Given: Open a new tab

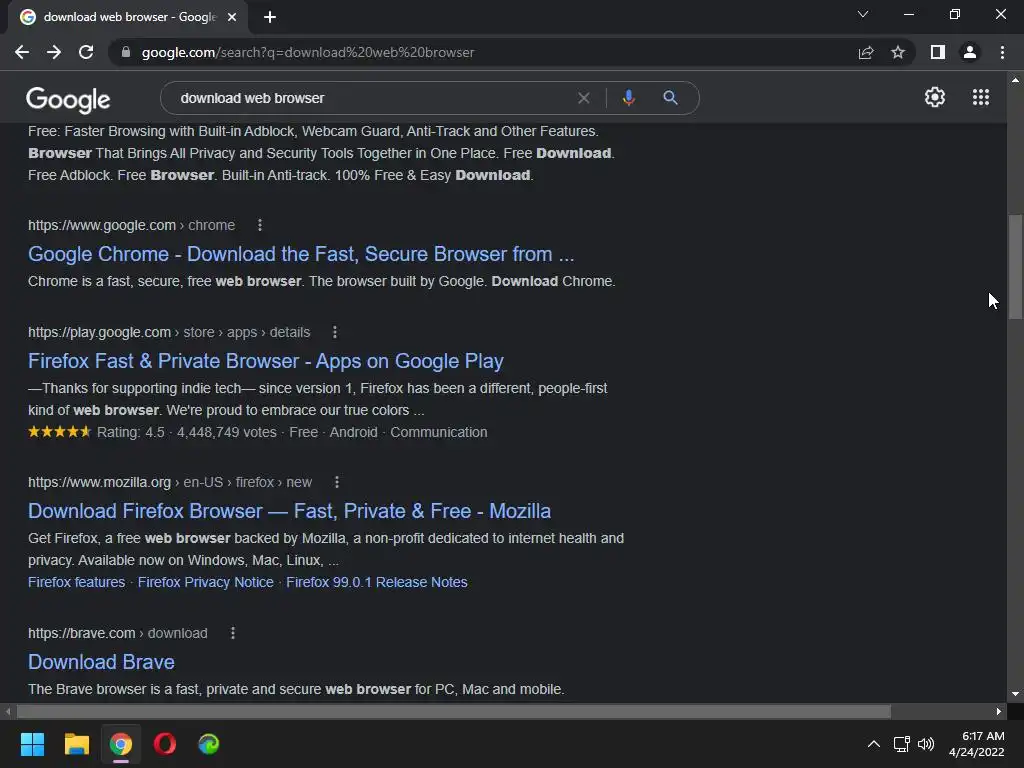Looking at the screenshot, I should (270, 17).
